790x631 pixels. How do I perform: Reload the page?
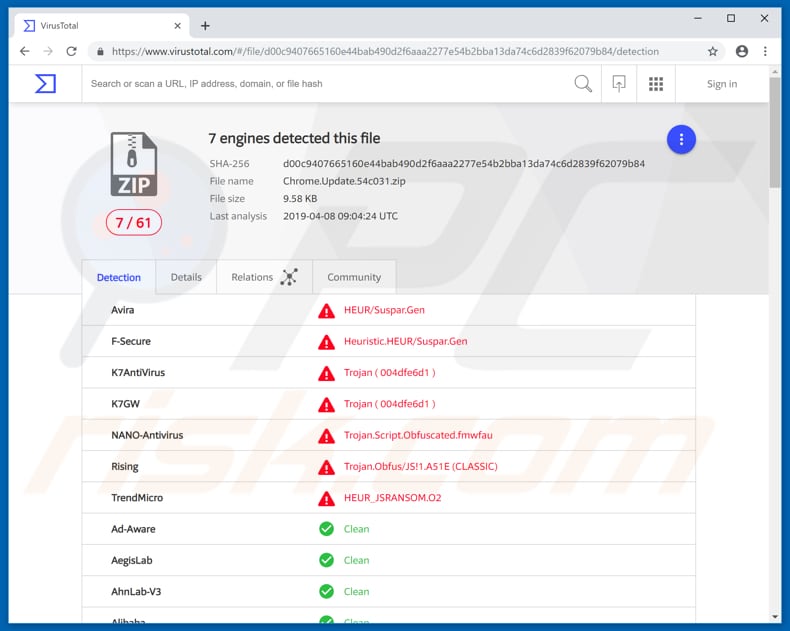[x=73, y=51]
